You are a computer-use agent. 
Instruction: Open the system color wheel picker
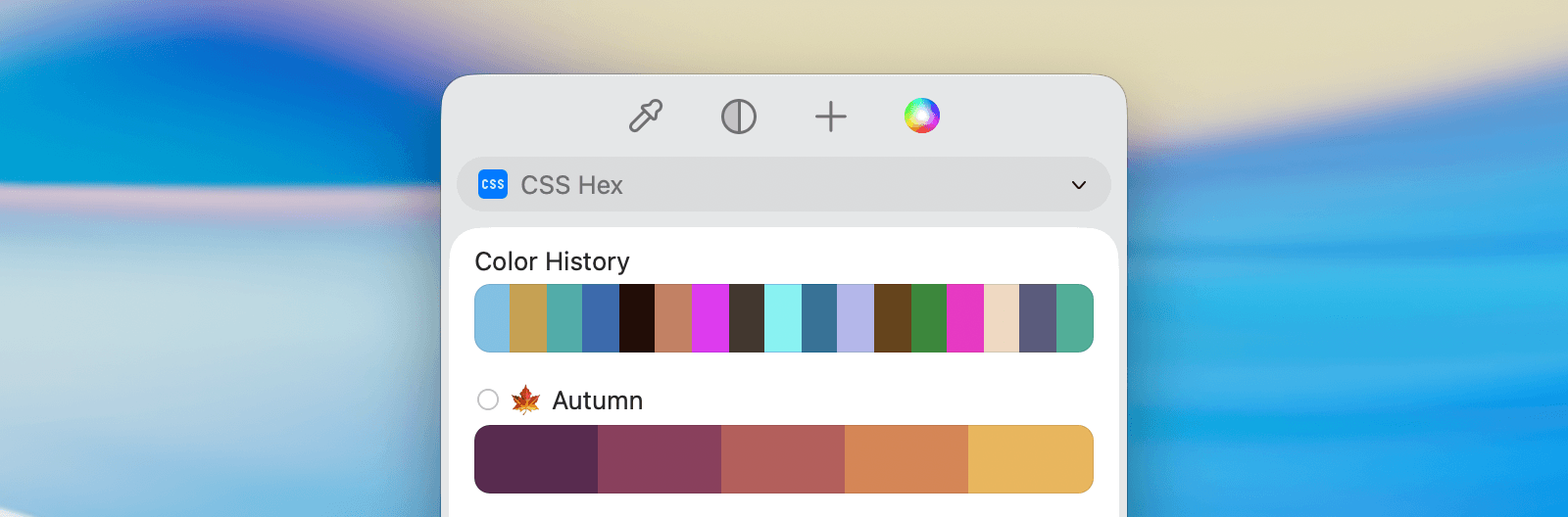point(922,116)
